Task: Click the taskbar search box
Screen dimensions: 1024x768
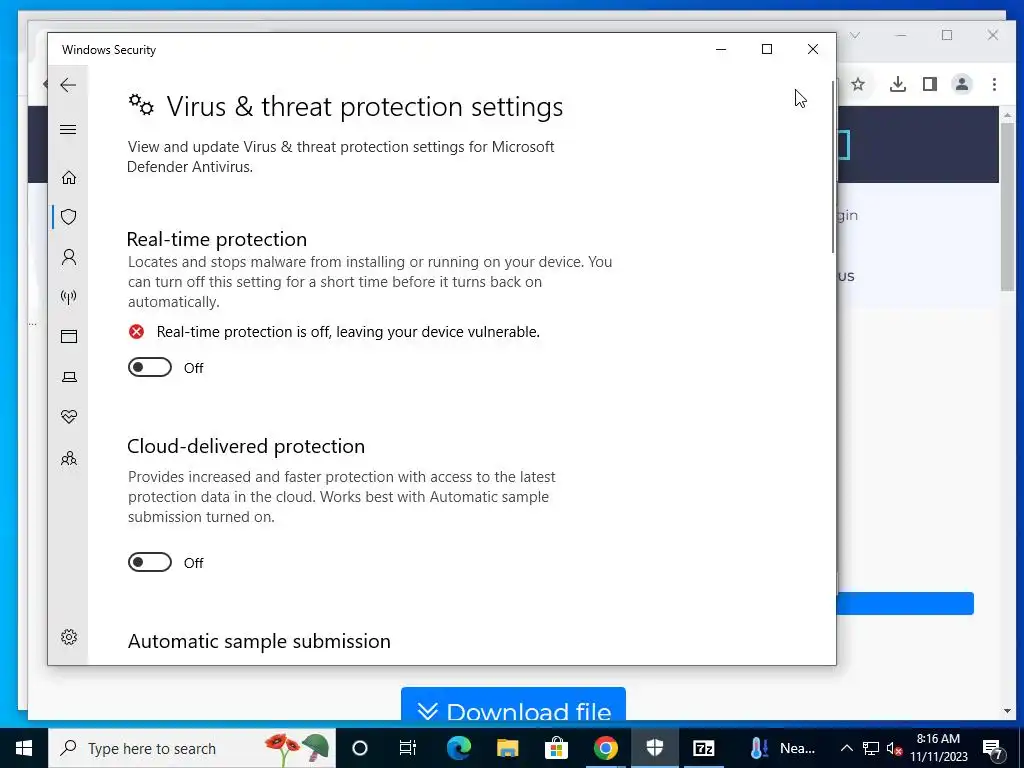Action: click(x=192, y=748)
